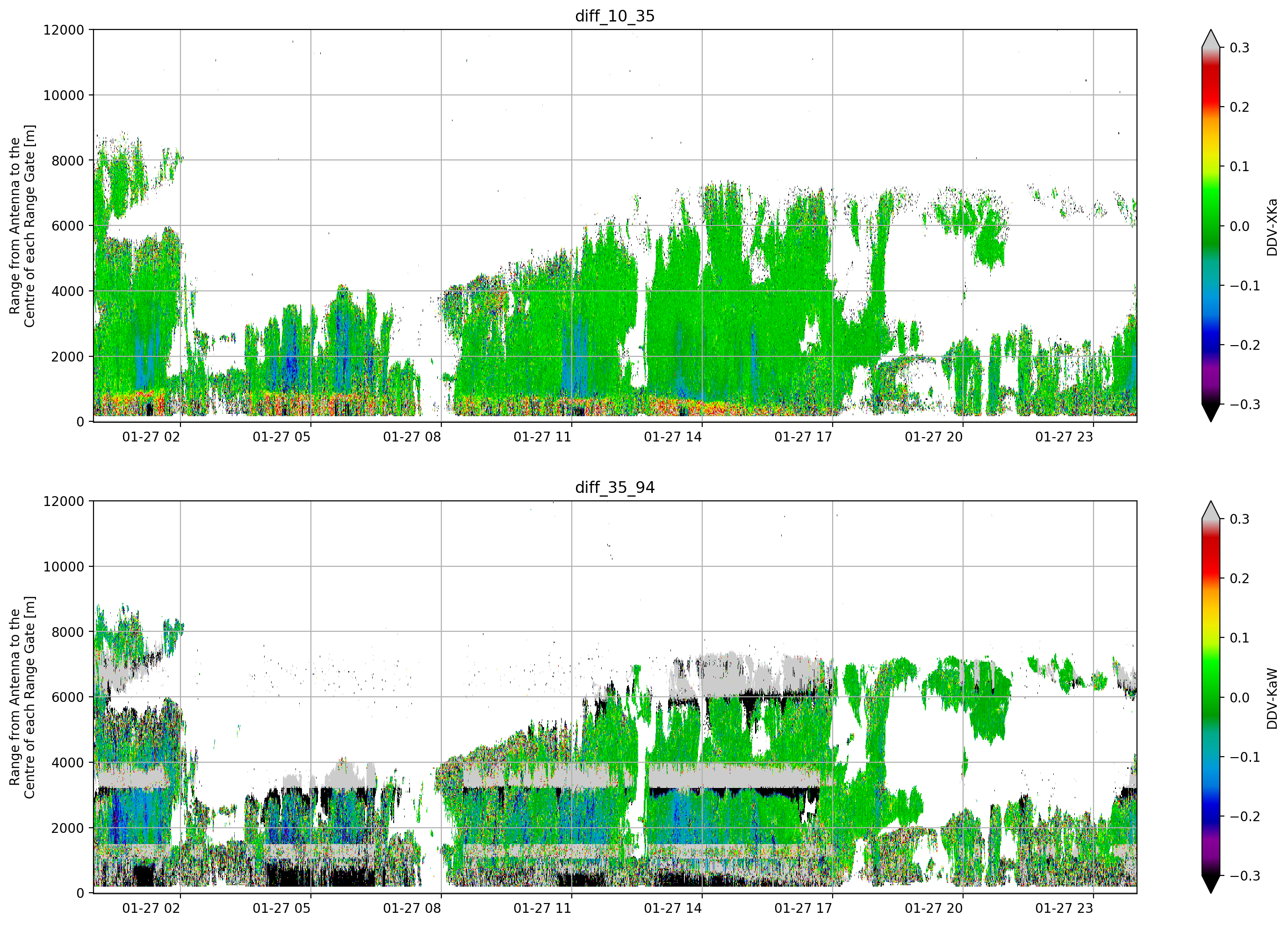Click '01-27 20' x-tick under diff_35_94 plot
The height and width of the screenshot is (925, 1288).
click(x=934, y=909)
